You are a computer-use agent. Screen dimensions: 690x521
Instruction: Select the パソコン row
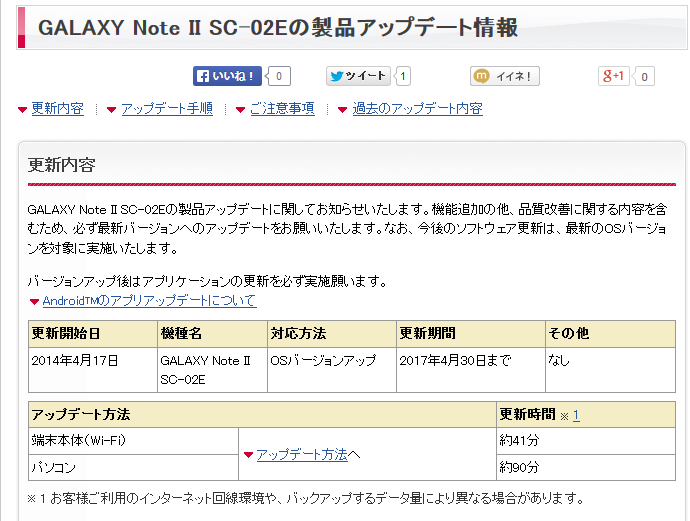(133, 468)
